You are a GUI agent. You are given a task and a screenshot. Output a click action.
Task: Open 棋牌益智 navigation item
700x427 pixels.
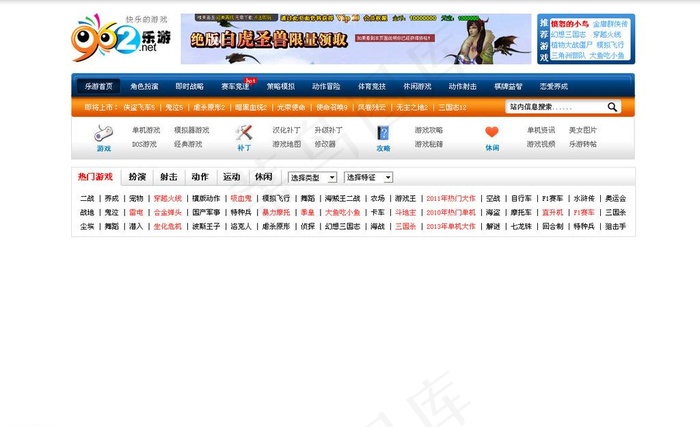coord(508,86)
